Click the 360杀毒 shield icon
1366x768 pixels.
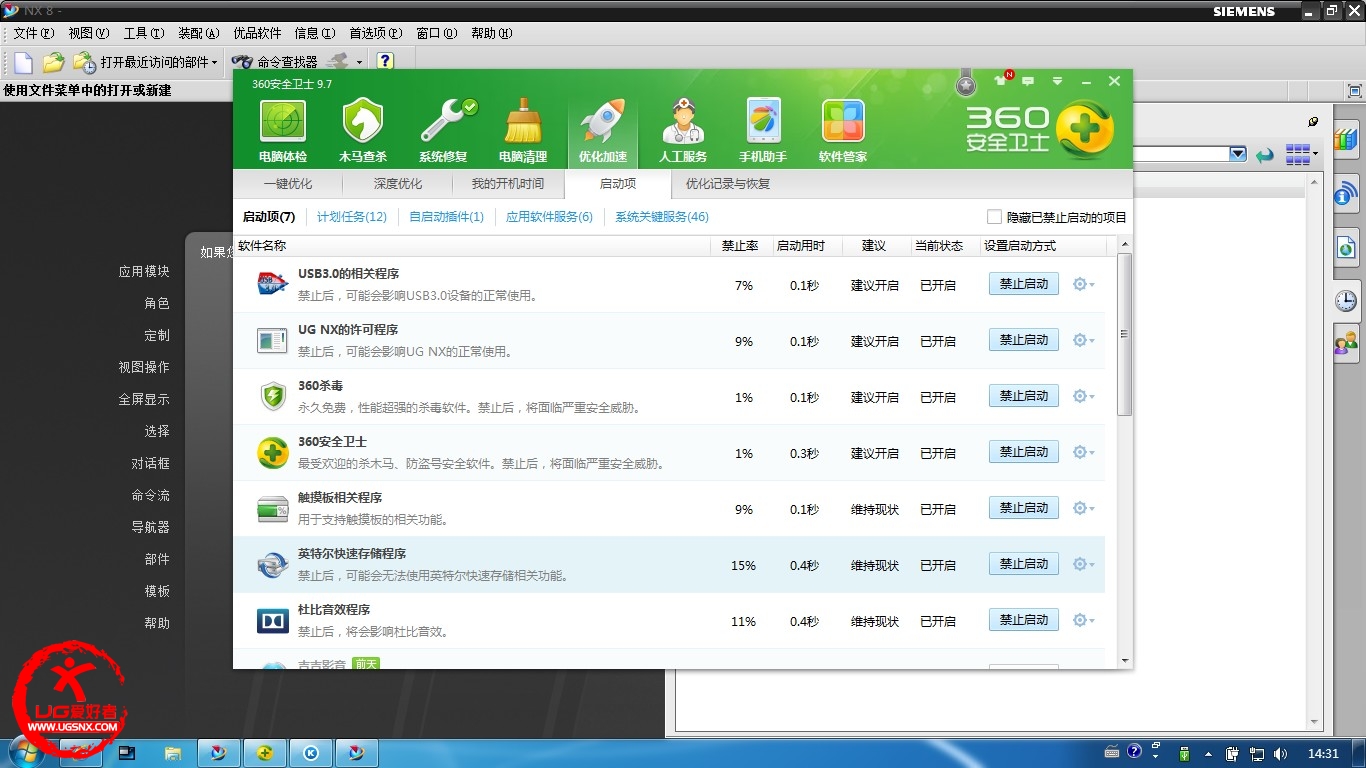[x=272, y=396]
